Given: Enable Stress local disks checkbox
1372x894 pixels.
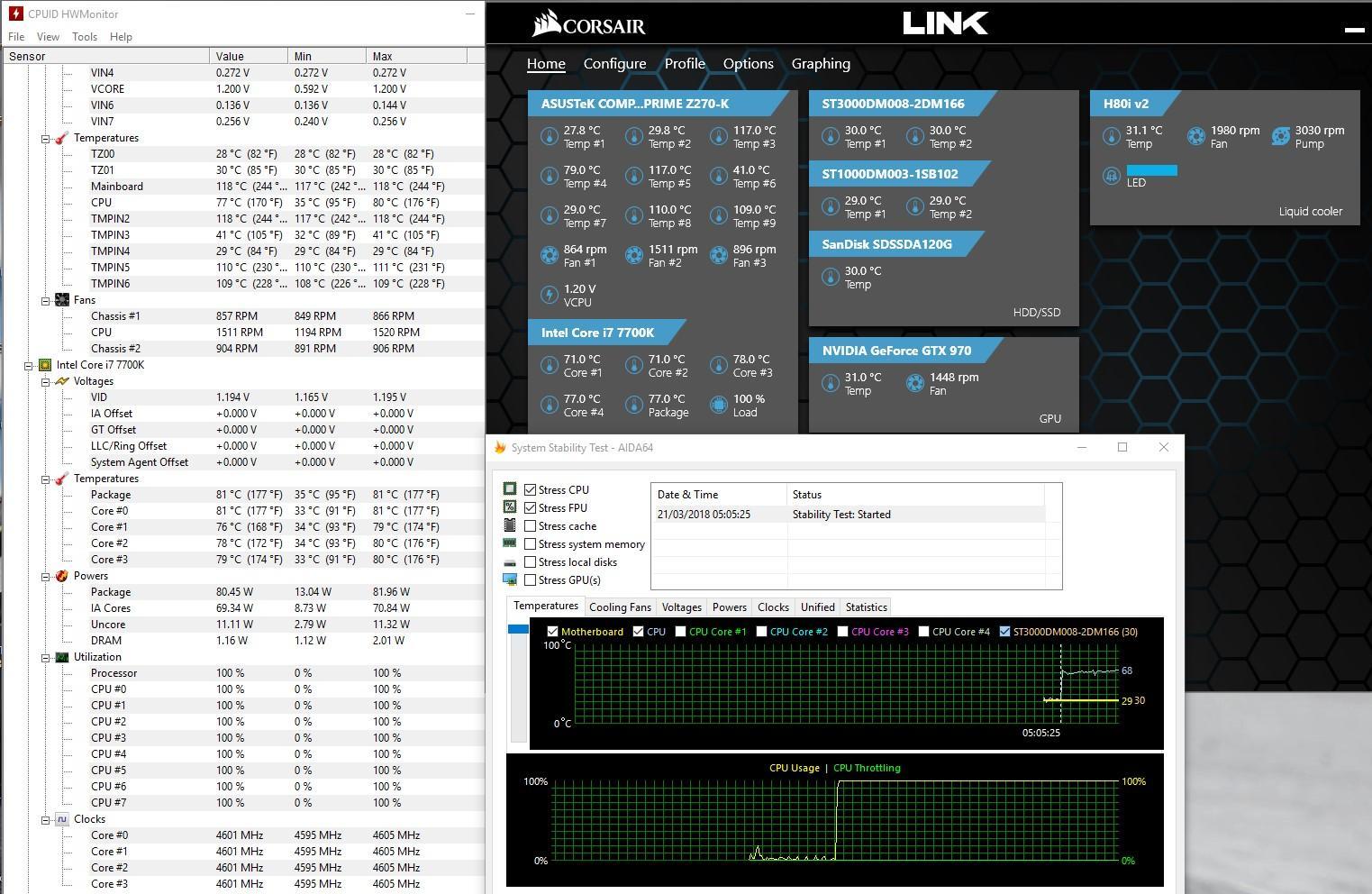Looking at the screenshot, I should (x=531, y=562).
